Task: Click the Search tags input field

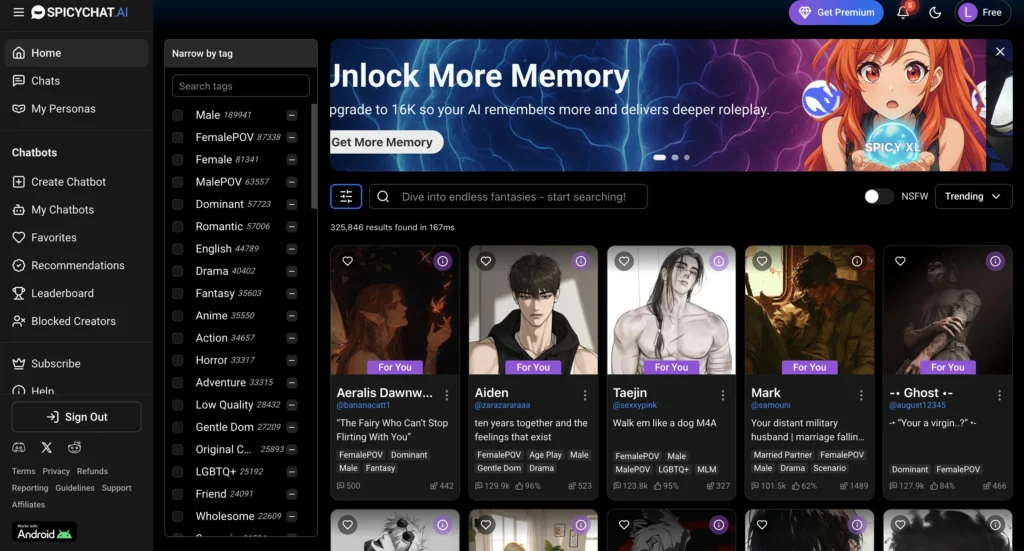Action: 240,86
